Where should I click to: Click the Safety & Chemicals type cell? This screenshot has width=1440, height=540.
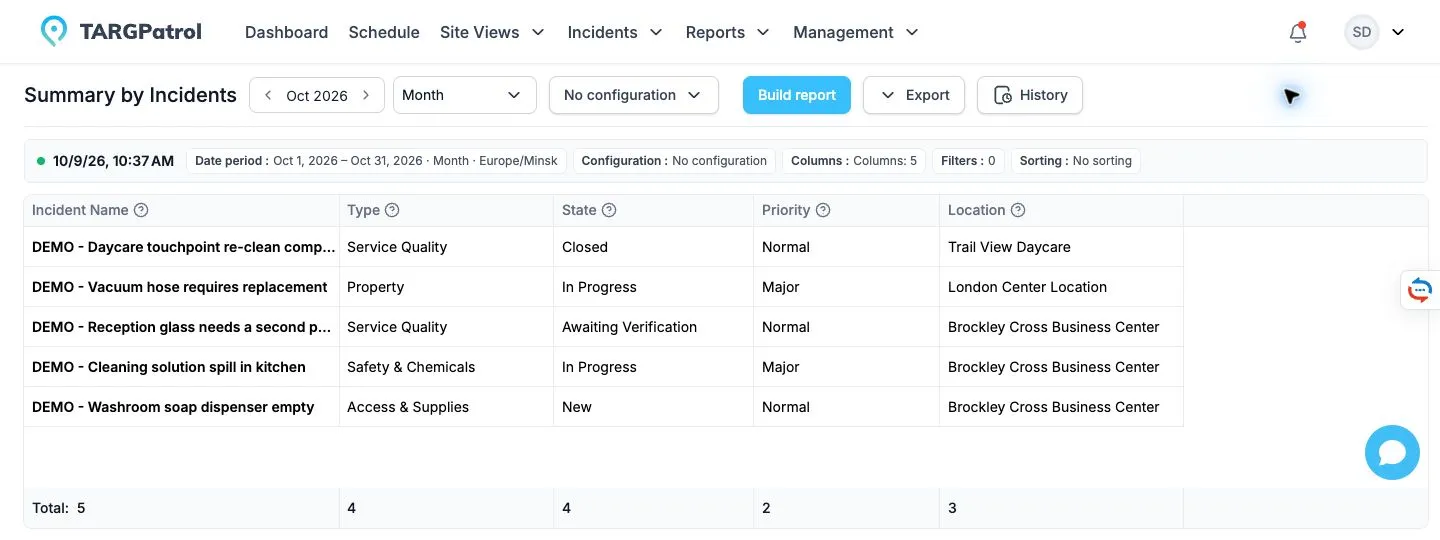446,367
